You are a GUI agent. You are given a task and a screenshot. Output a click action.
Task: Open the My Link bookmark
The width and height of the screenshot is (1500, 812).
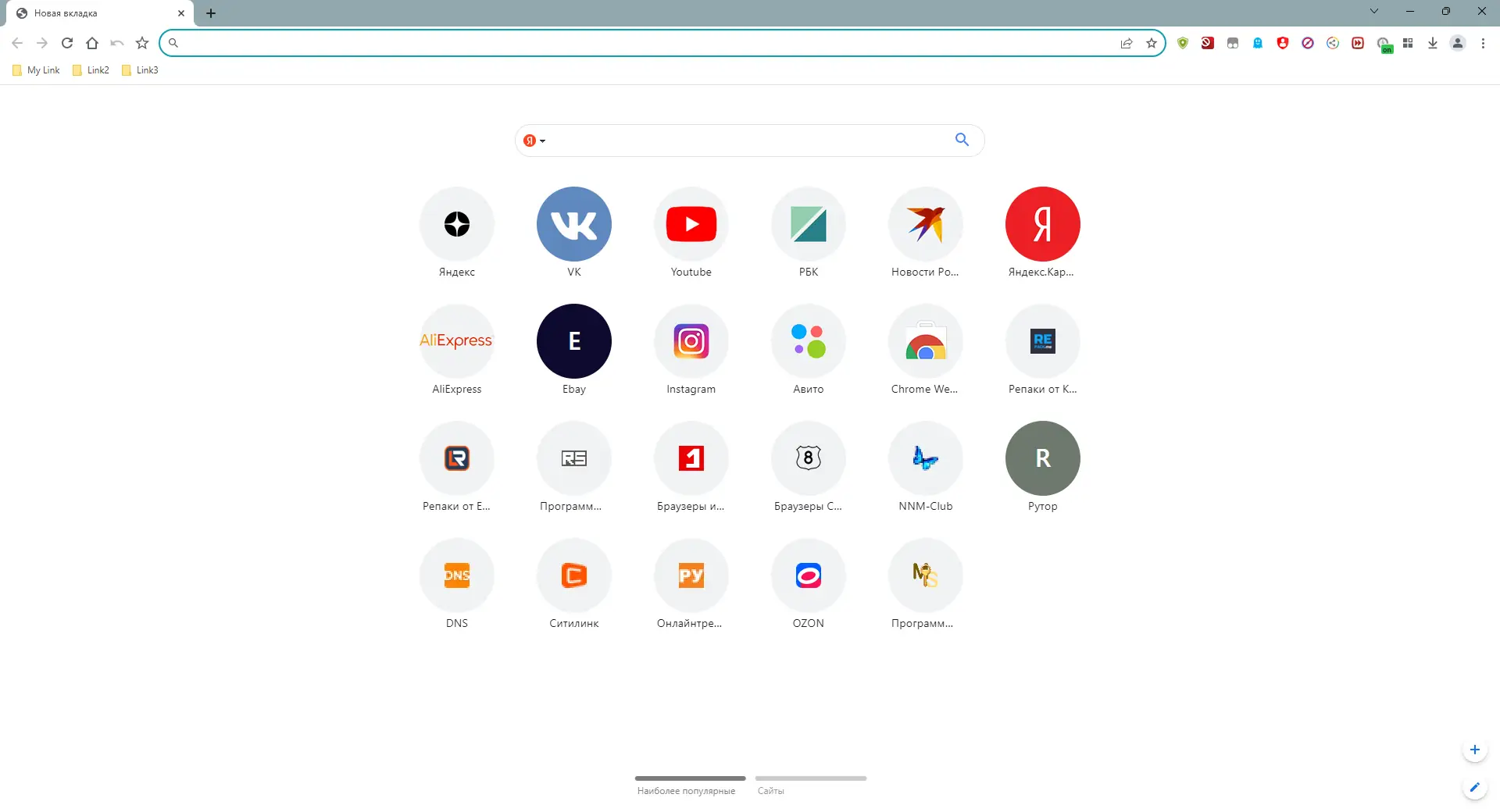pos(35,69)
